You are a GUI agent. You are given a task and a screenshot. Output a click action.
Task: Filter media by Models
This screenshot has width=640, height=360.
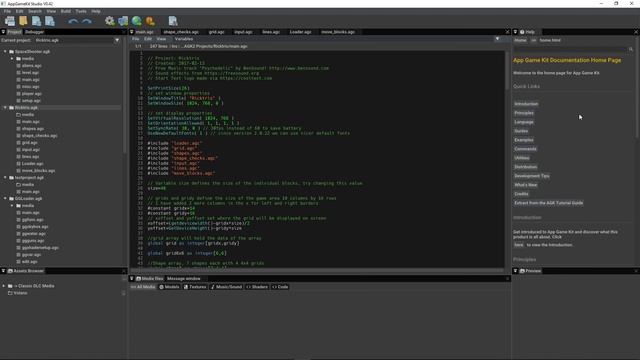[x=169, y=287]
